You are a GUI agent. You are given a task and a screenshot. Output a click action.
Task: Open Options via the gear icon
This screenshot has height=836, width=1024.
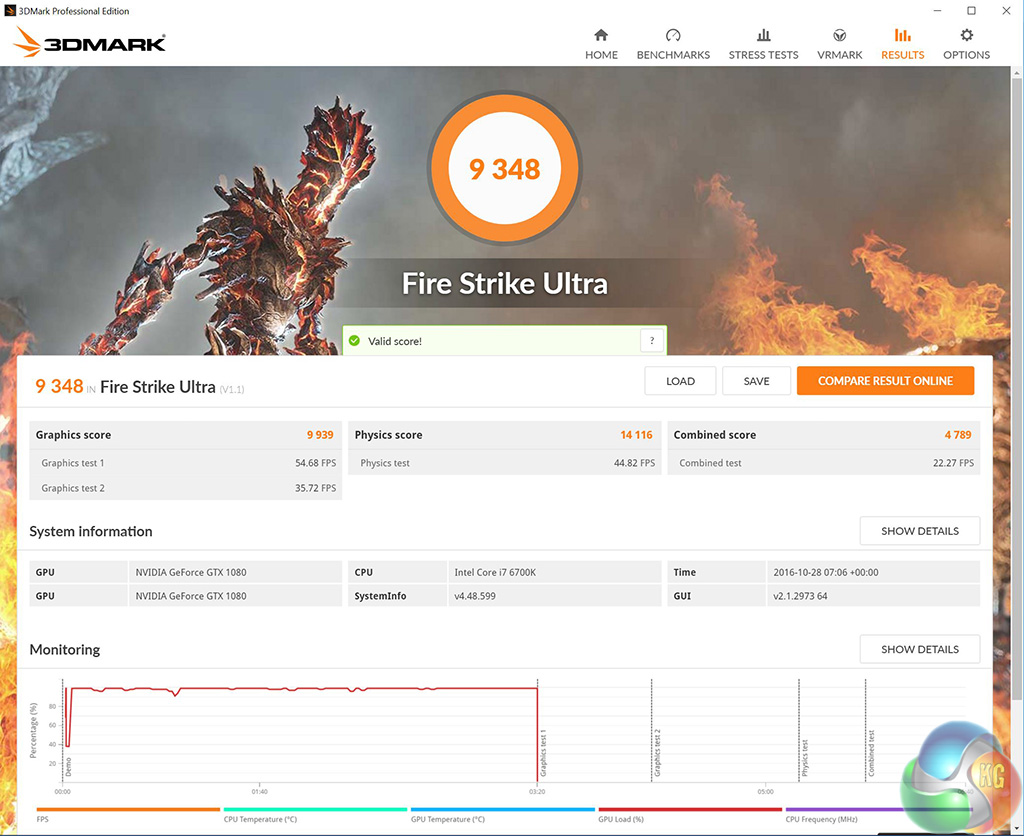967,35
